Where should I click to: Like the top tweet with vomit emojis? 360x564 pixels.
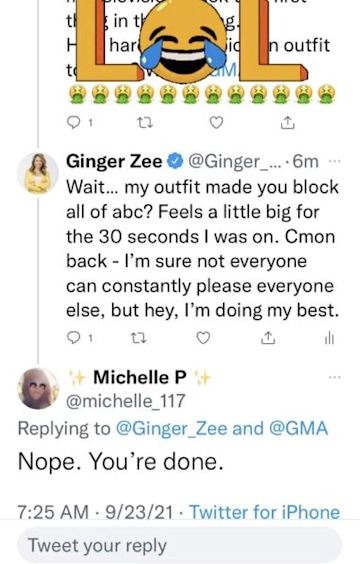pyautogui.click(x=216, y=123)
